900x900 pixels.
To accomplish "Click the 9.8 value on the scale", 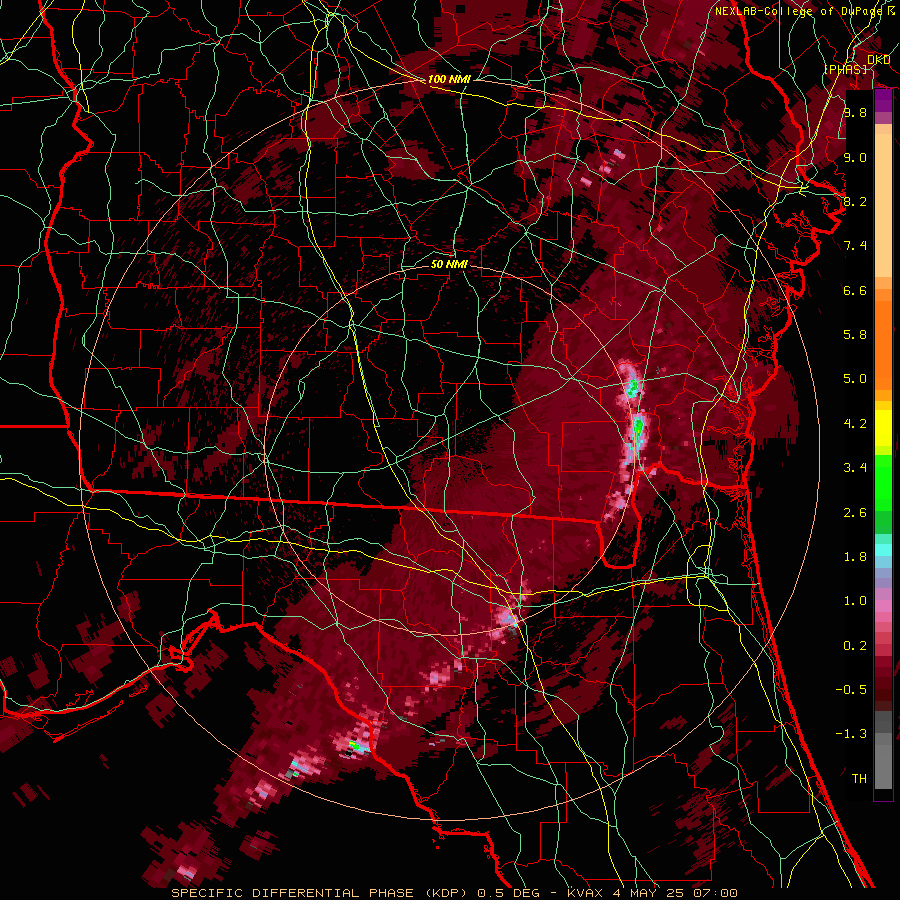I will (855, 113).
